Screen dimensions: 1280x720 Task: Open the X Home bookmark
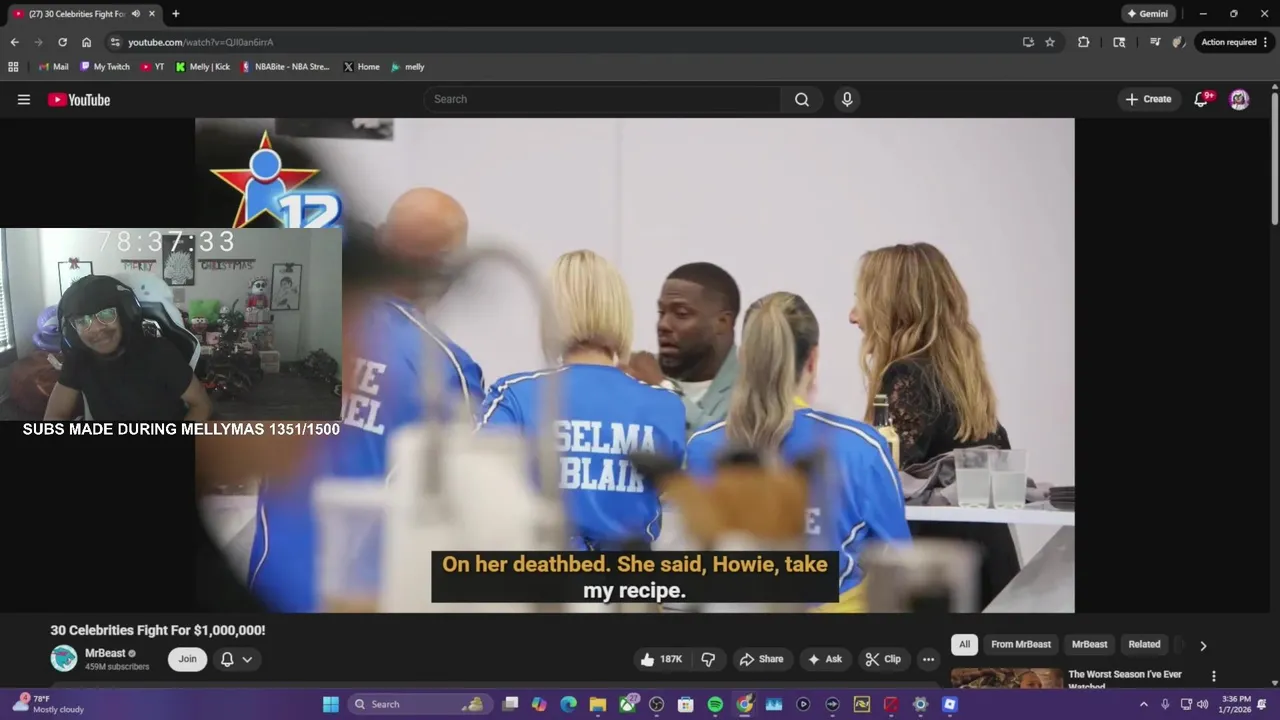click(361, 67)
